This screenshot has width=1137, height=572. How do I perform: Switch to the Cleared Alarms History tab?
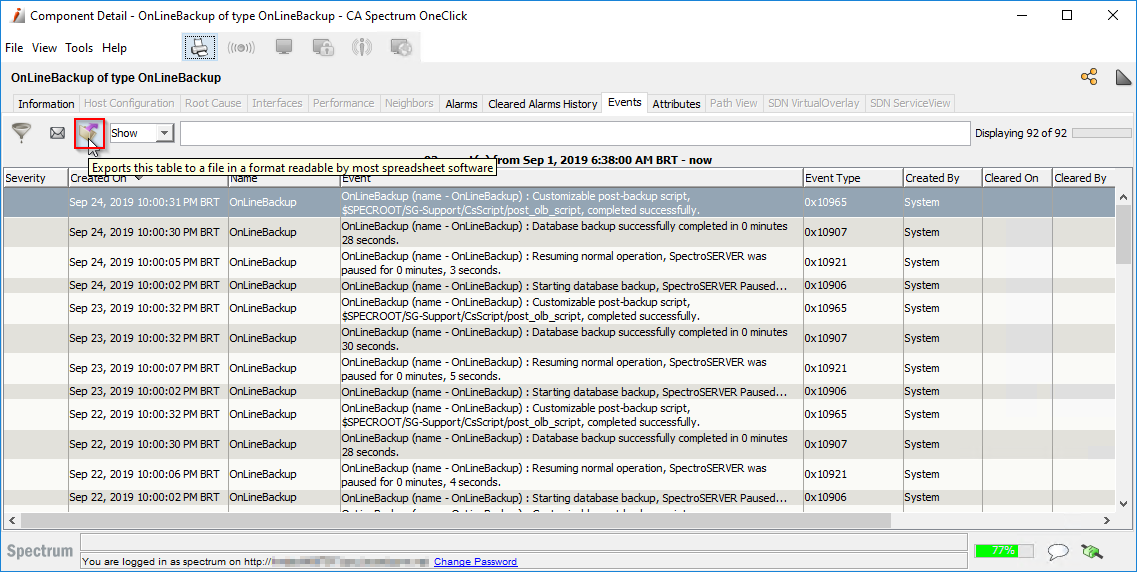point(542,104)
